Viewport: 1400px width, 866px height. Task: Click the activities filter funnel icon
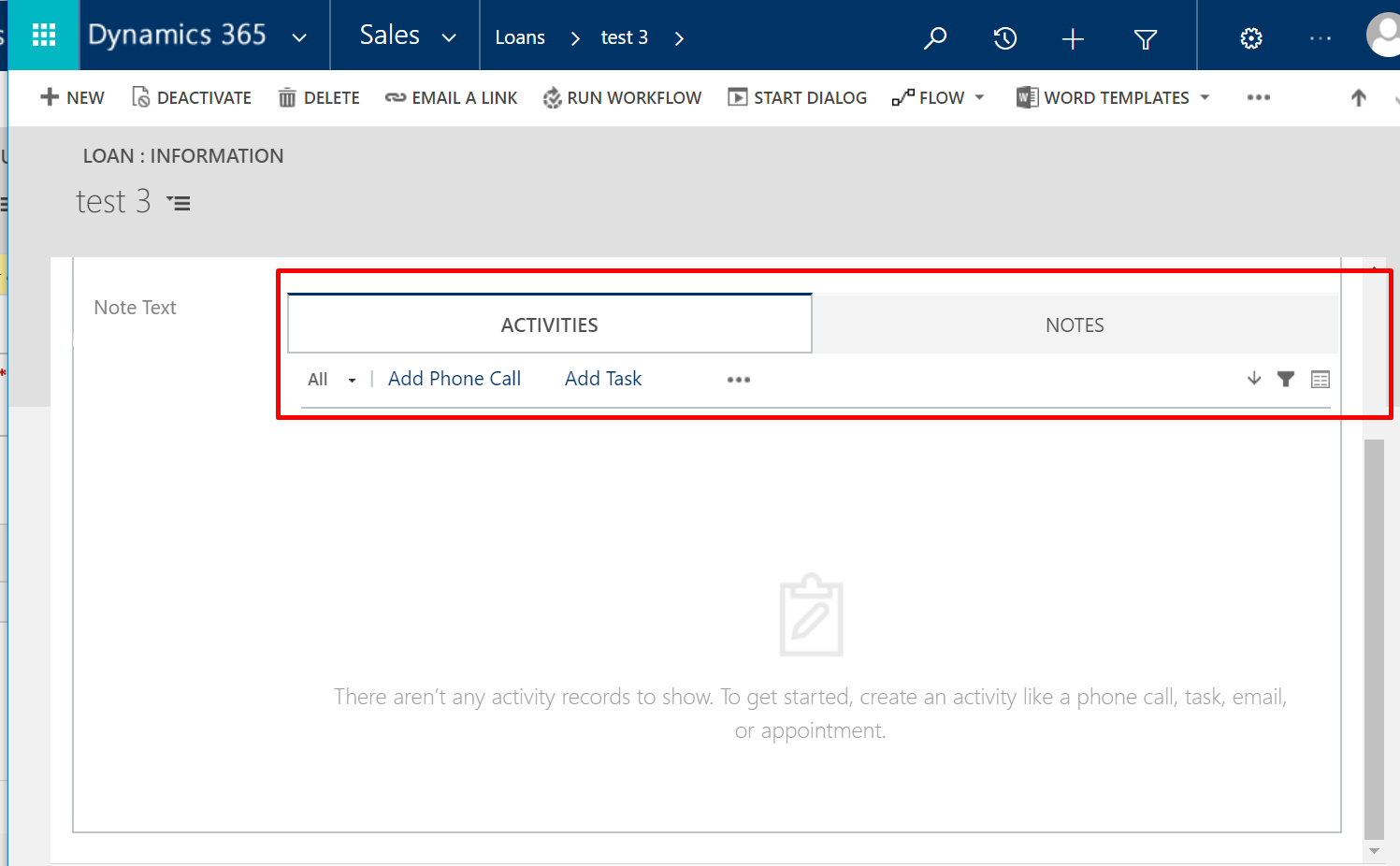1286,379
